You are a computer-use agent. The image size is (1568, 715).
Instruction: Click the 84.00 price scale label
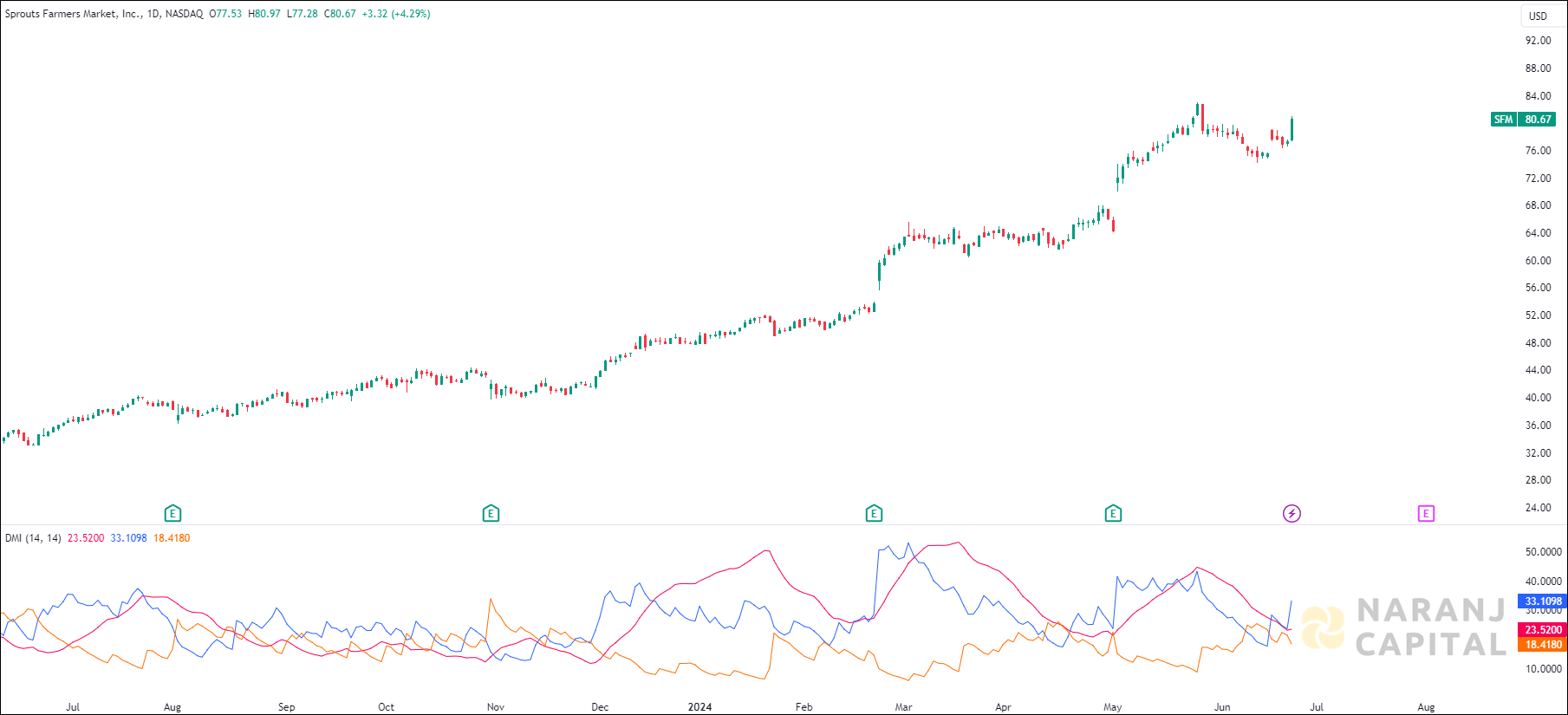(1539, 96)
